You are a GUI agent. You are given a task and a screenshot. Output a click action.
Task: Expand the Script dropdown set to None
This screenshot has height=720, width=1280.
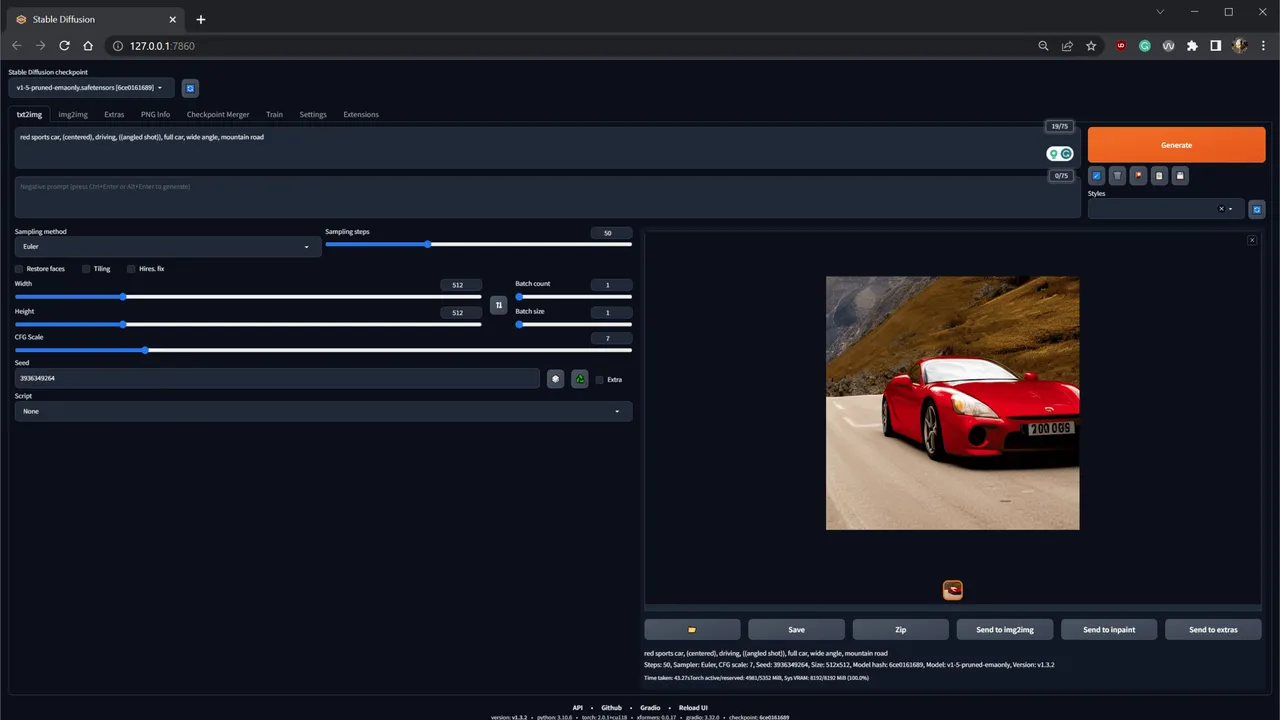(x=323, y=411)
